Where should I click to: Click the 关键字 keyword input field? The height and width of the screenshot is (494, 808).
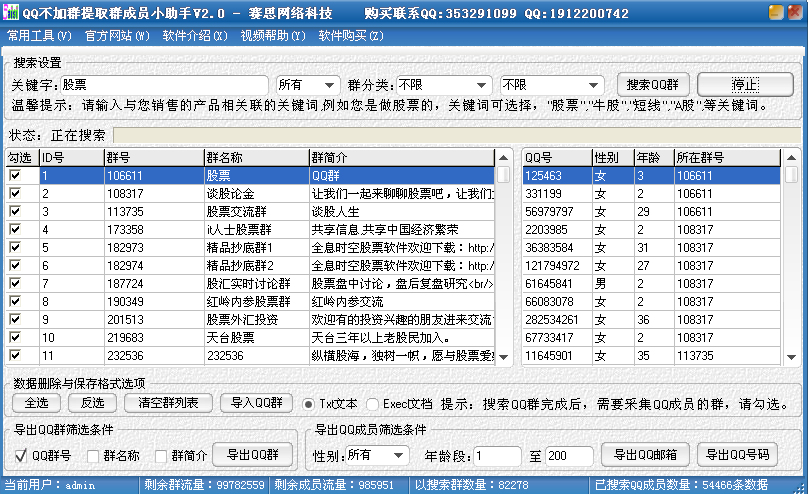tap(164, 85)
